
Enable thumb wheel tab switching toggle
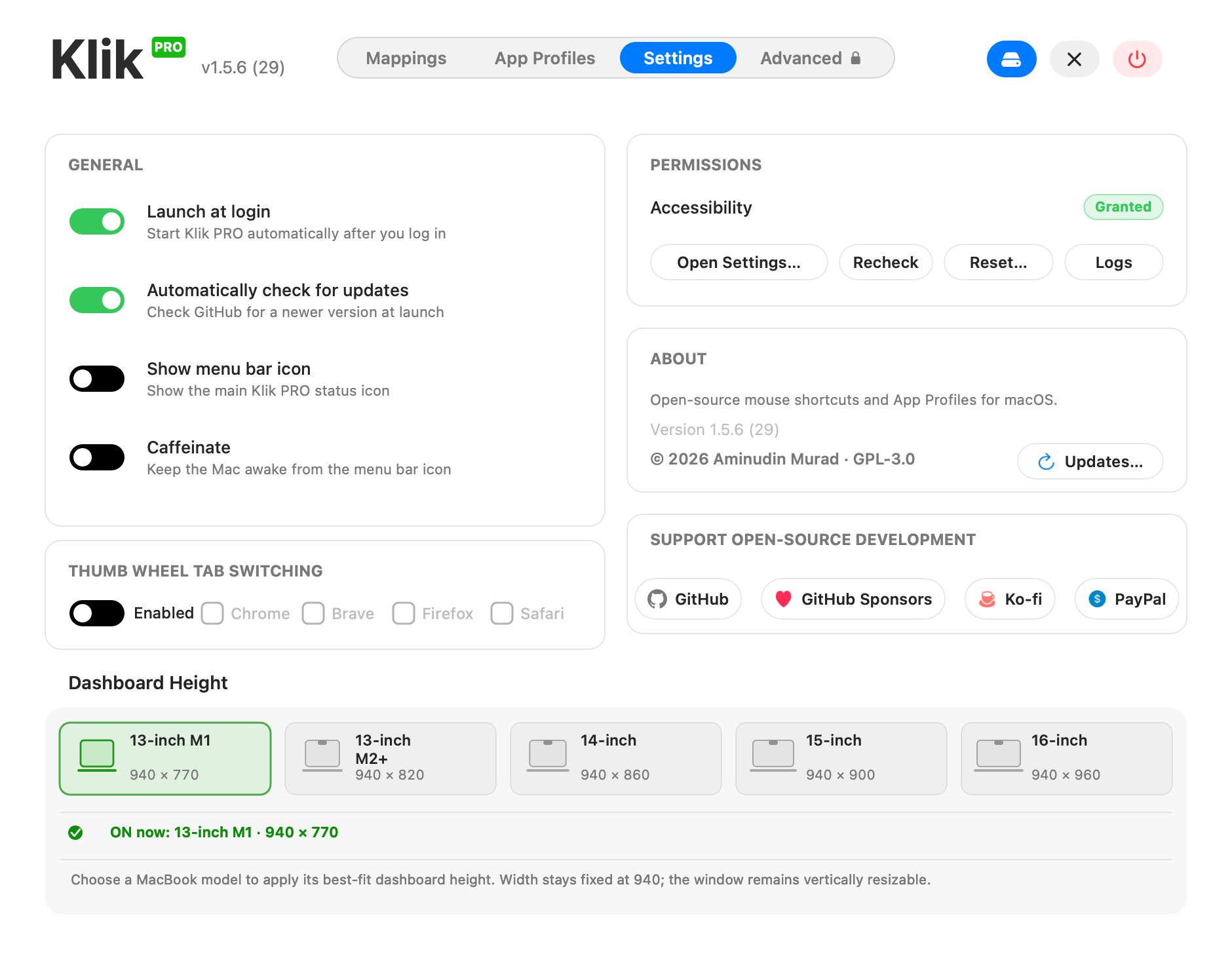(x=97, y=613)
